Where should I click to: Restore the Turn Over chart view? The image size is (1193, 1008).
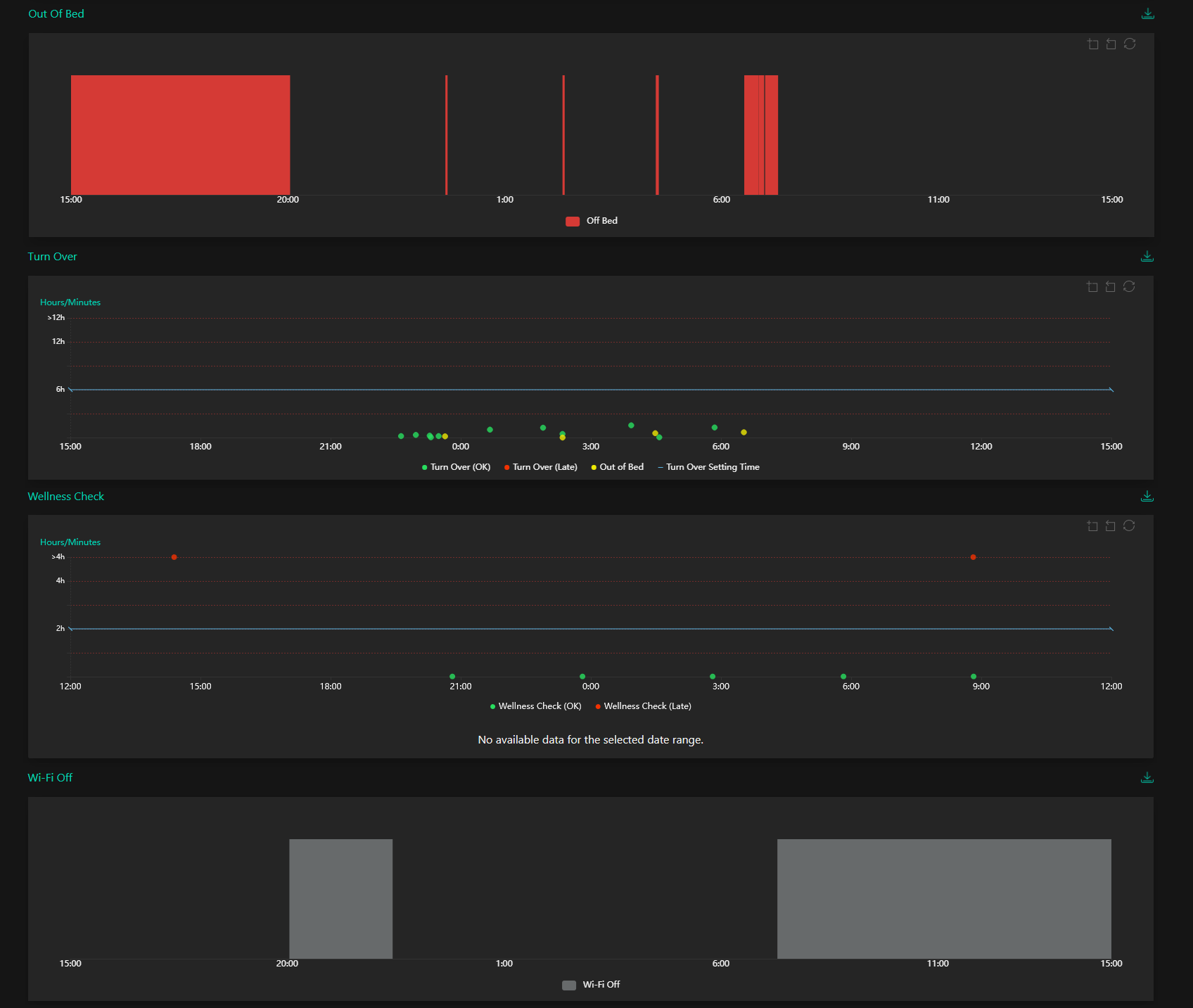point(1129,287)
